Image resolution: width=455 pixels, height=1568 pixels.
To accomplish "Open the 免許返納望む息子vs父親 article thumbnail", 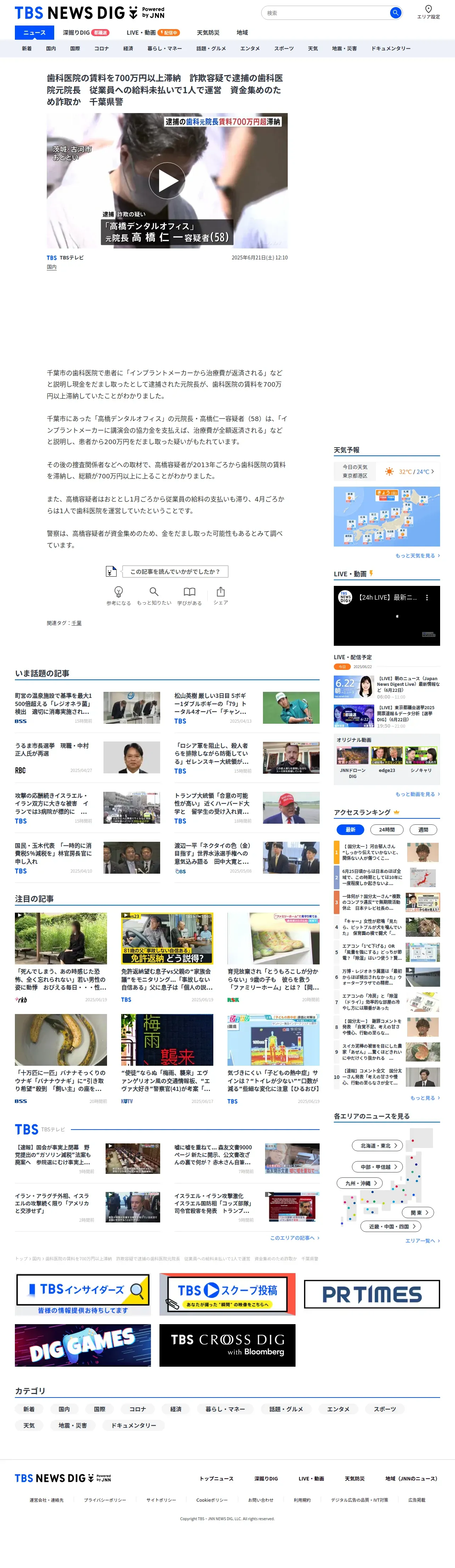I will coord(167,938).
